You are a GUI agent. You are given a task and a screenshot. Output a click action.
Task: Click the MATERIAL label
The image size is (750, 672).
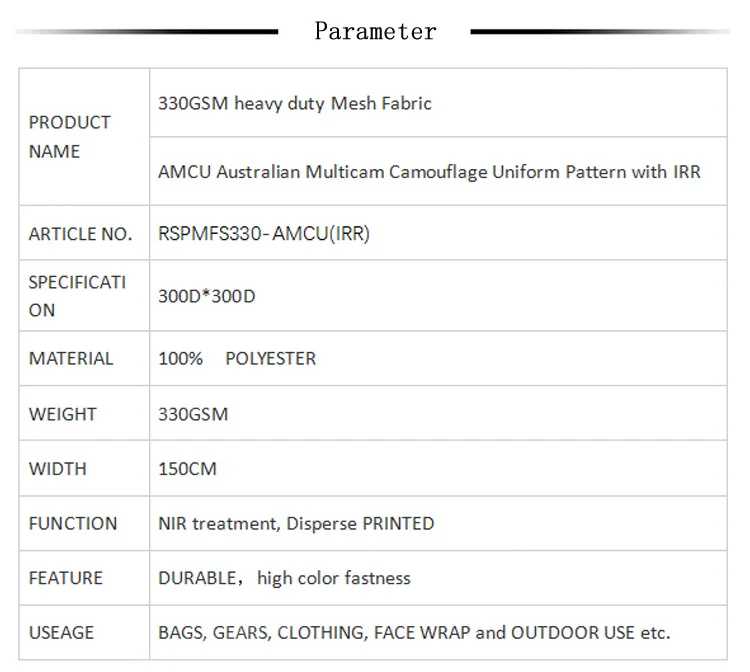coord(71,358)
